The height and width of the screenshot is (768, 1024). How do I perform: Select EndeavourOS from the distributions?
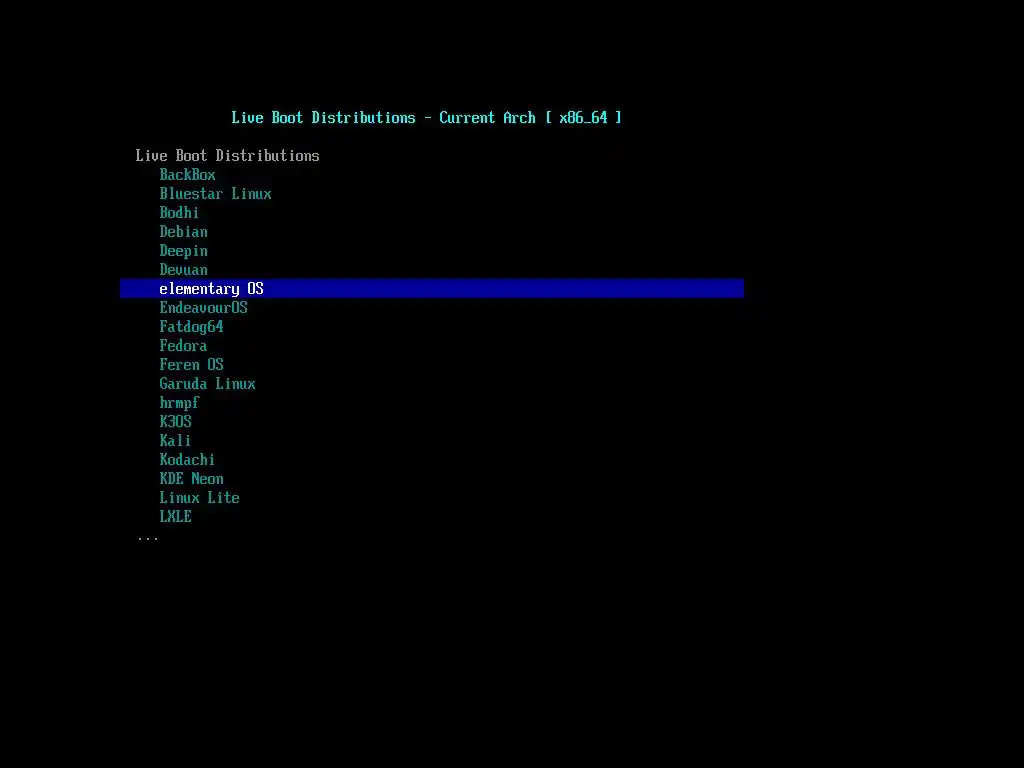coord(204,307)
